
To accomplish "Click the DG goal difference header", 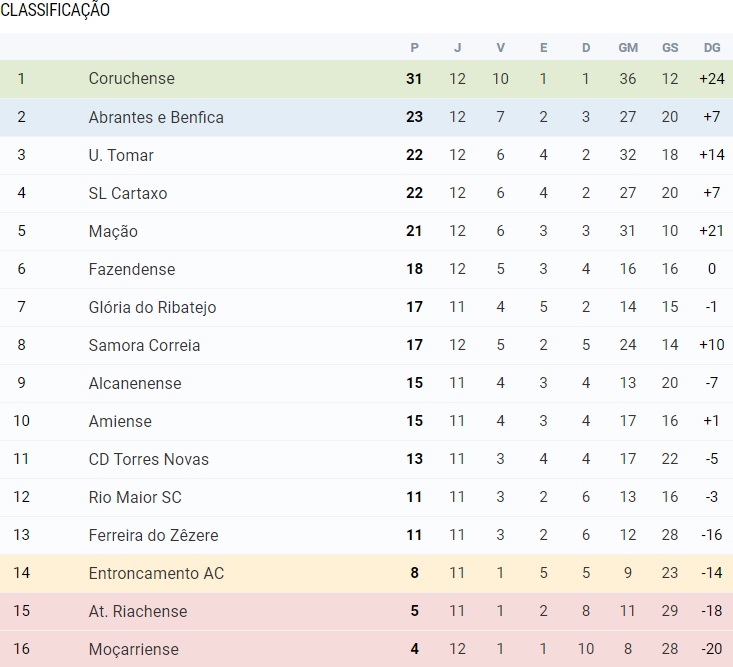I will 711,47.
